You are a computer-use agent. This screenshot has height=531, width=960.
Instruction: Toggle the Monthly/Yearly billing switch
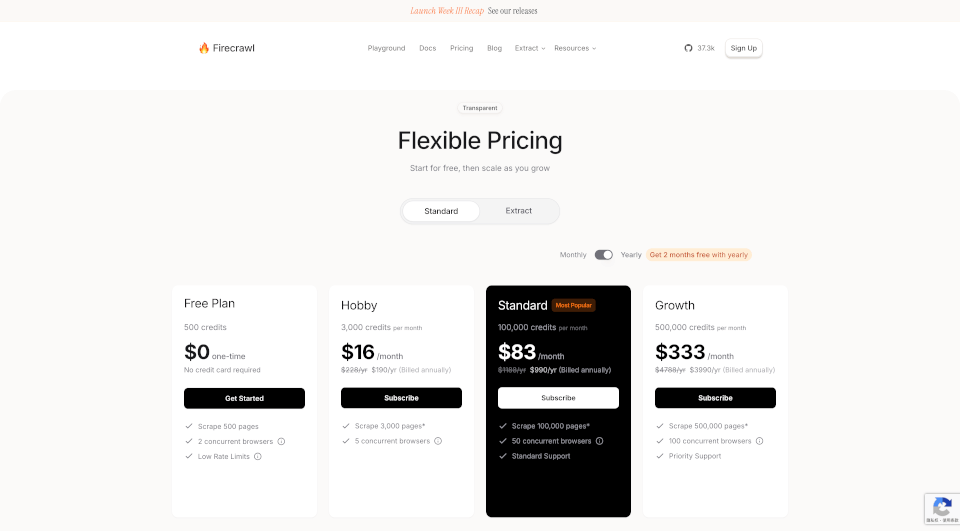tap(604, 255)
